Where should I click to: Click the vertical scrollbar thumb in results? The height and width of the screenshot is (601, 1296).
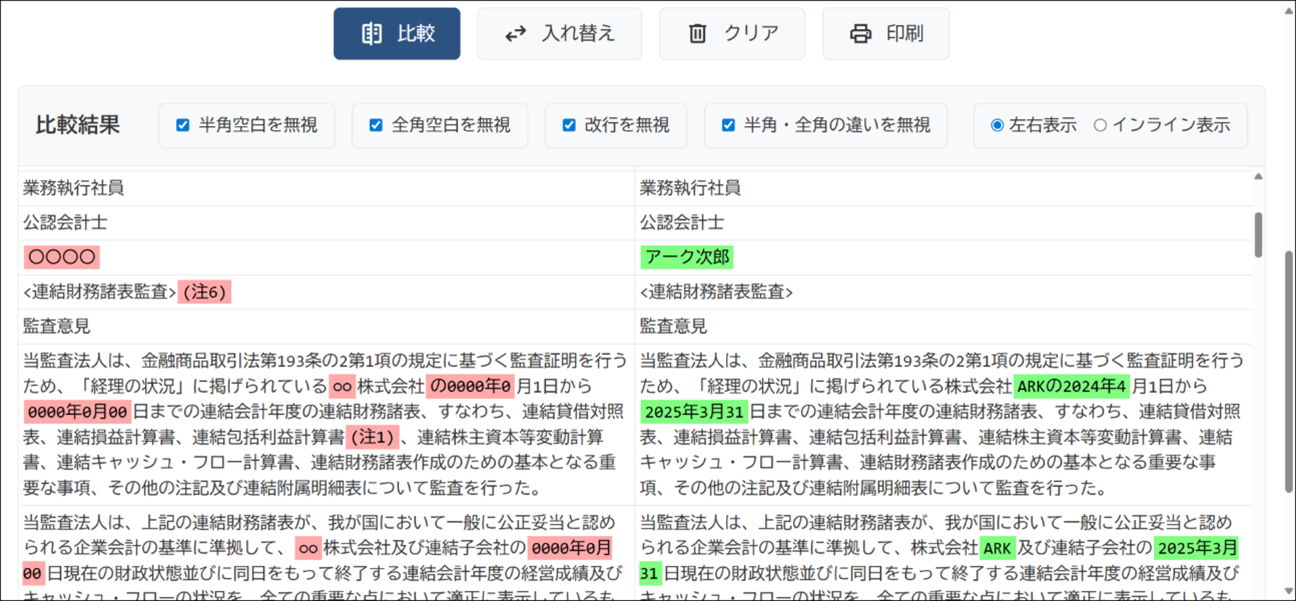[1258, 234]
